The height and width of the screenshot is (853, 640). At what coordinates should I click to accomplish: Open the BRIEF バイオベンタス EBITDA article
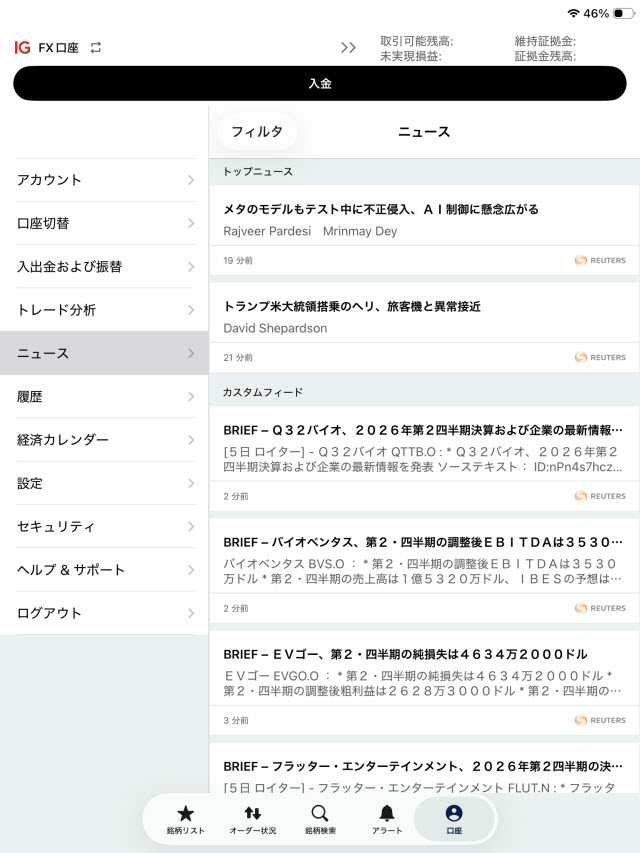coord(424,570)
